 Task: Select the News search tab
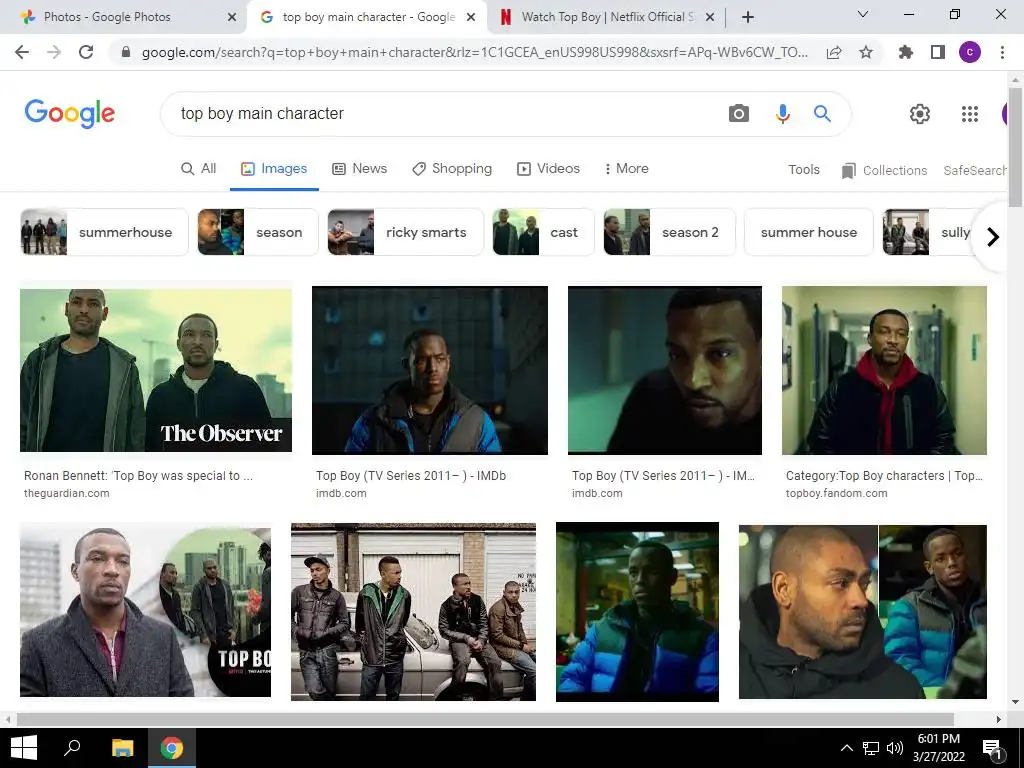point(359,168)
